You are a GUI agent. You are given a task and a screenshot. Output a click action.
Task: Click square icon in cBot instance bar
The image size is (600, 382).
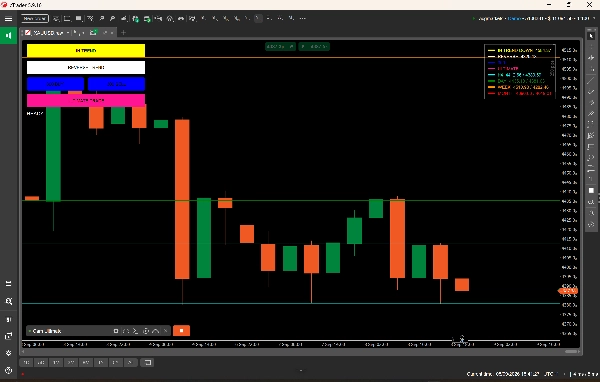116,331
